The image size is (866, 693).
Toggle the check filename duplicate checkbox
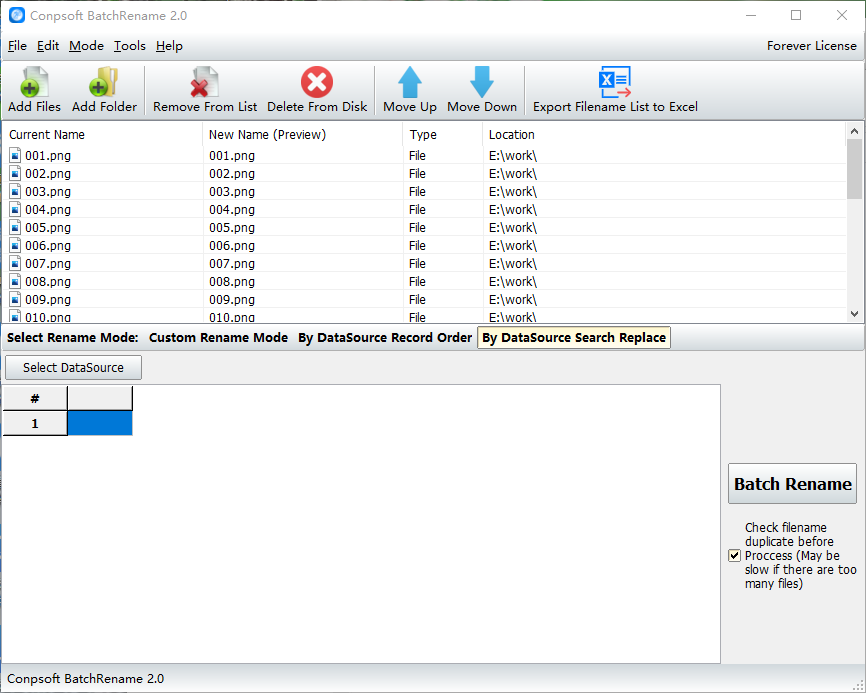point(734,556)
